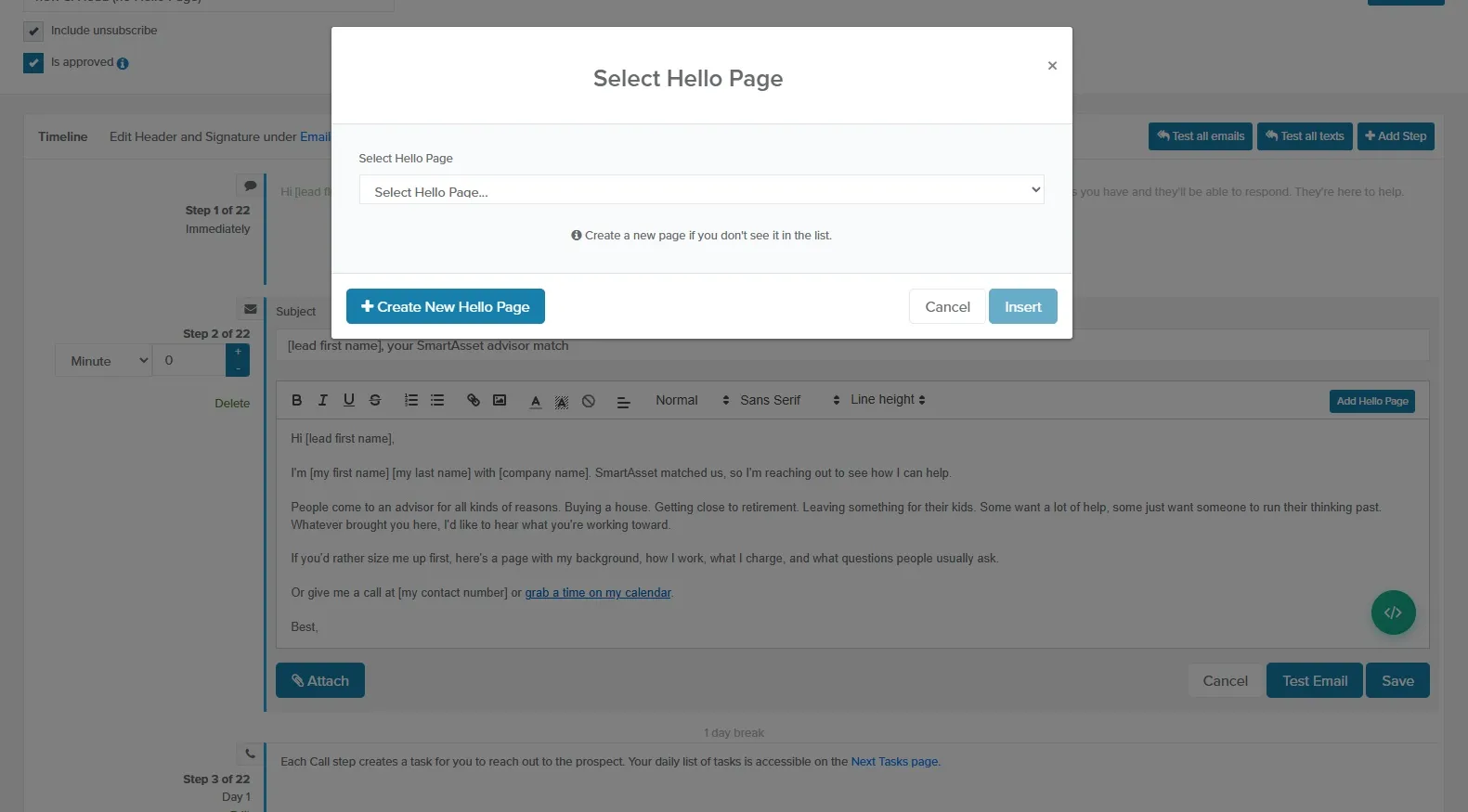Click the Add Hello Page button
The image size is (1468, 812).
(x=1372, y=401)
